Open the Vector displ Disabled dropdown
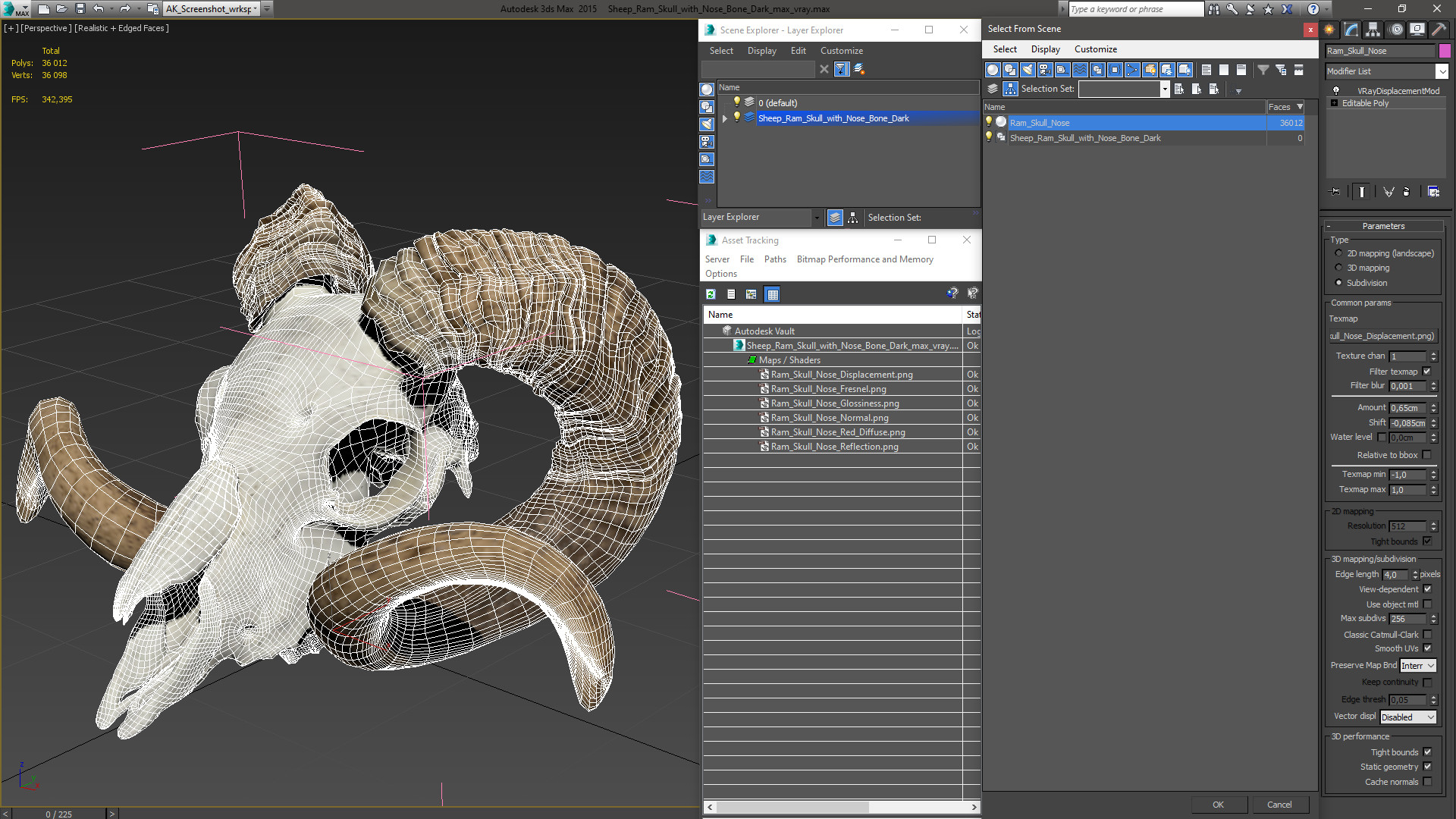Viewport: 1456px width, 819px height. 1408,717
